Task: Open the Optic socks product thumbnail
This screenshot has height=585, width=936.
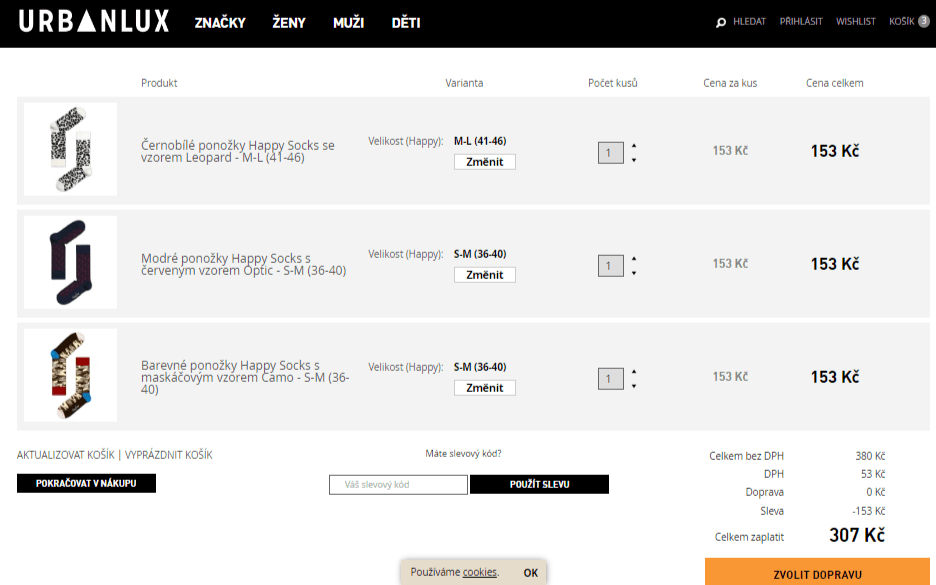Action: click(x=70, y=262)
